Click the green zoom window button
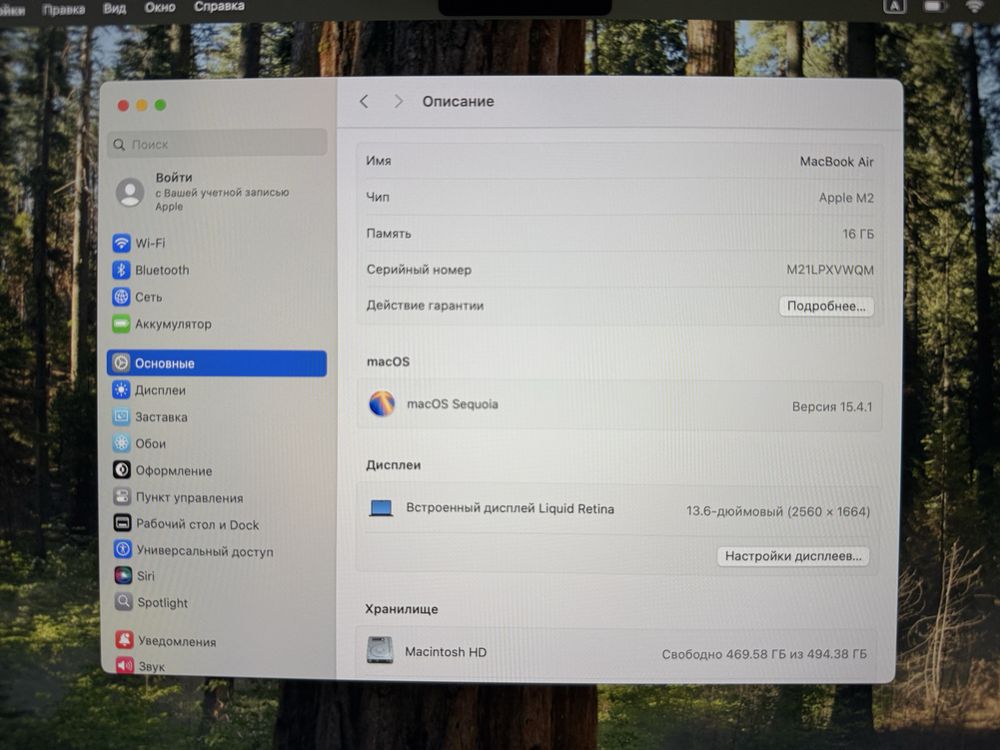The height and width of the screenshot is (750, 1000). (160, 105)
